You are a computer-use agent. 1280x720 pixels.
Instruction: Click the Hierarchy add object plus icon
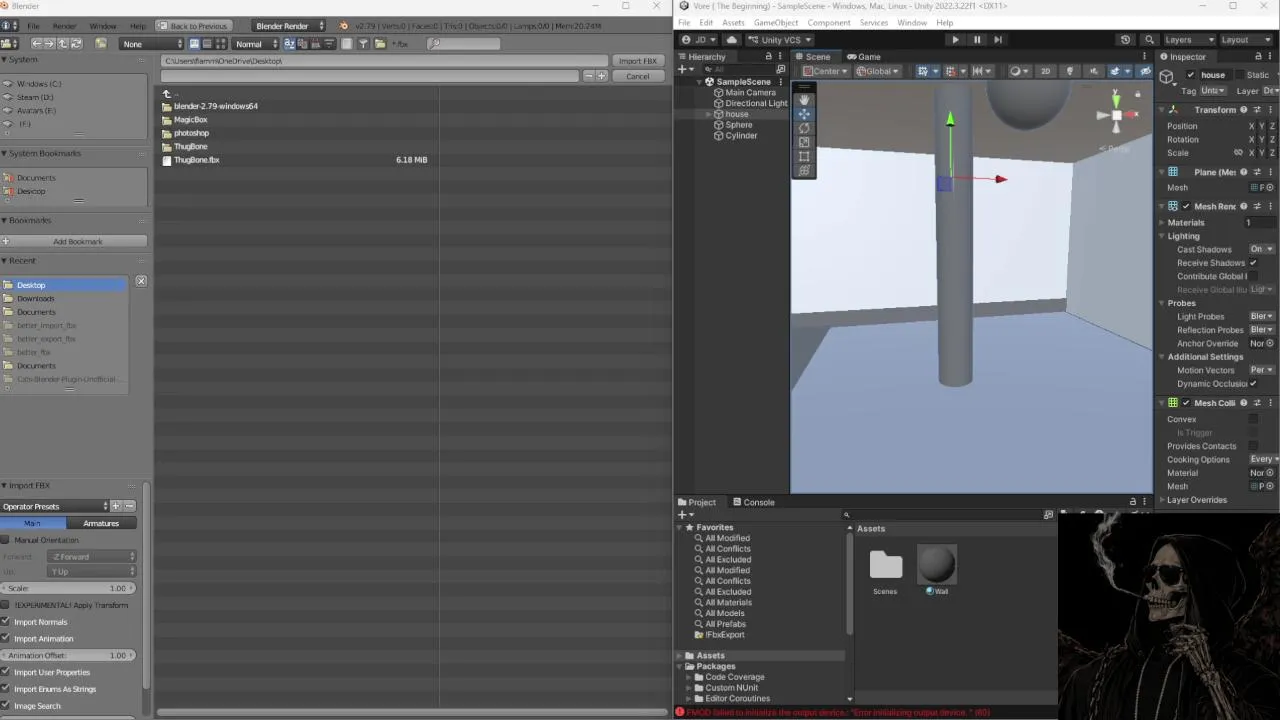(683, 69)
